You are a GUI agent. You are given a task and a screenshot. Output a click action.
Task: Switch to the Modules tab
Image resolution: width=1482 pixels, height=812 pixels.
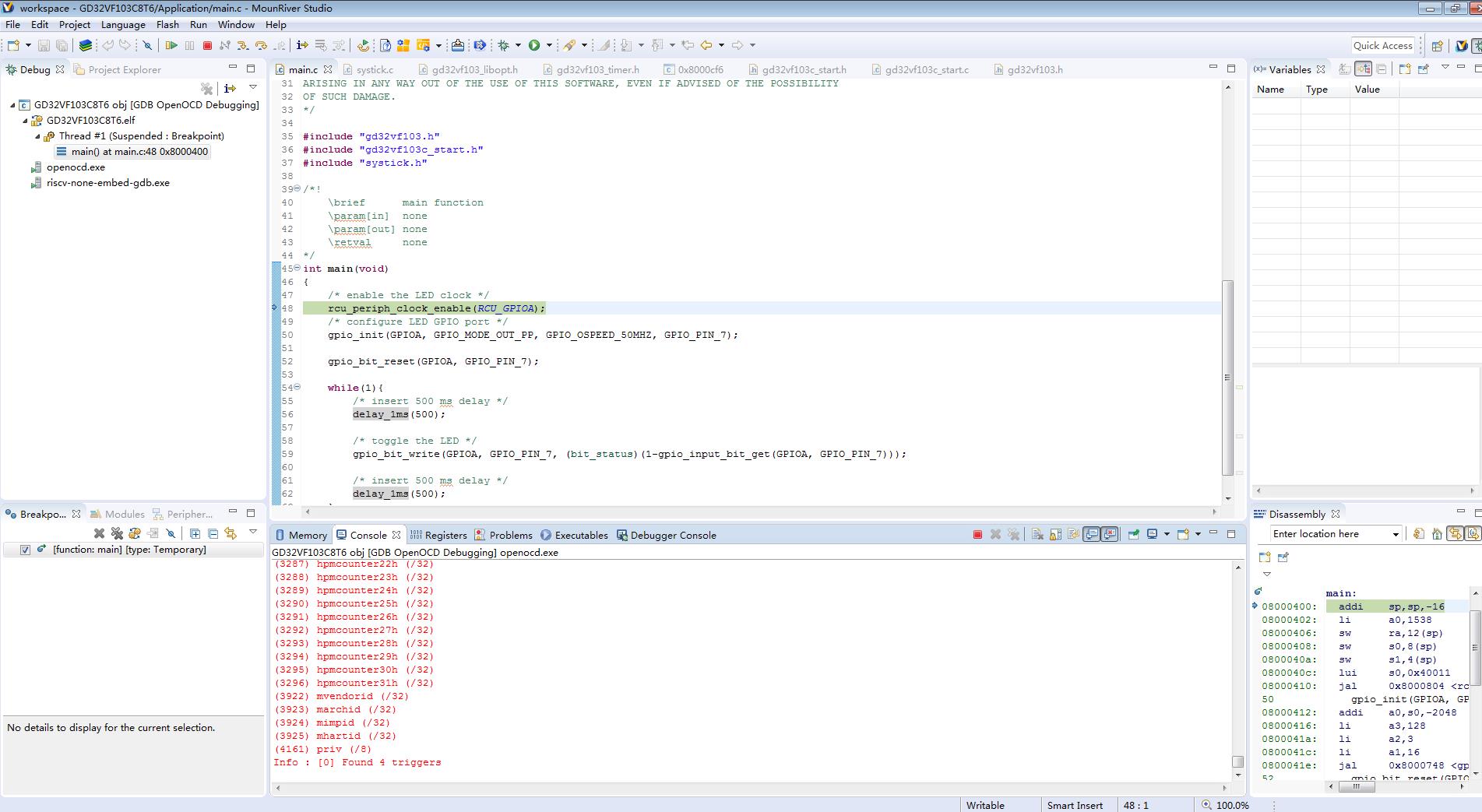click(x=118, y=514)
